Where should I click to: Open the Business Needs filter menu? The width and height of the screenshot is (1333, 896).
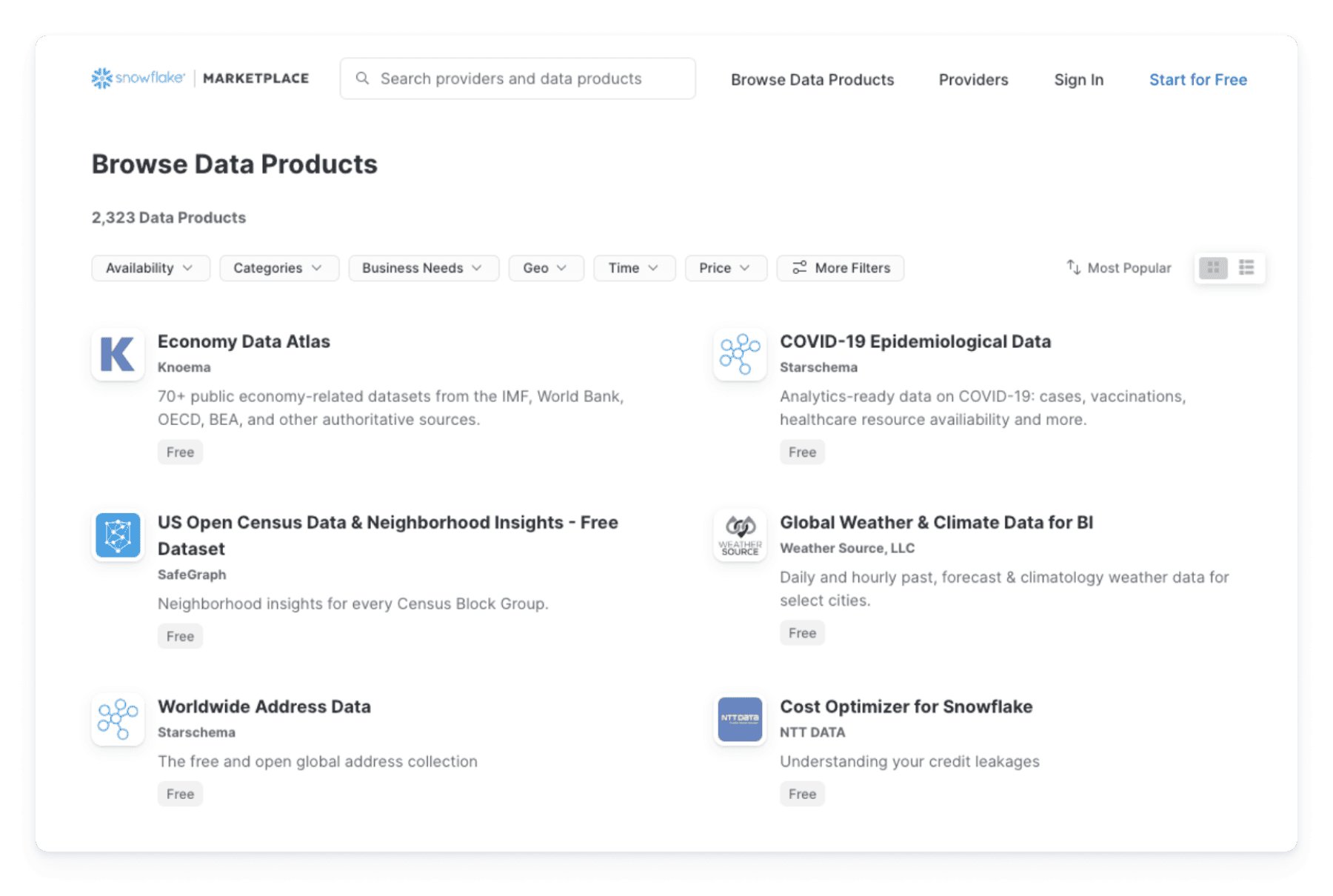(423, 268)
